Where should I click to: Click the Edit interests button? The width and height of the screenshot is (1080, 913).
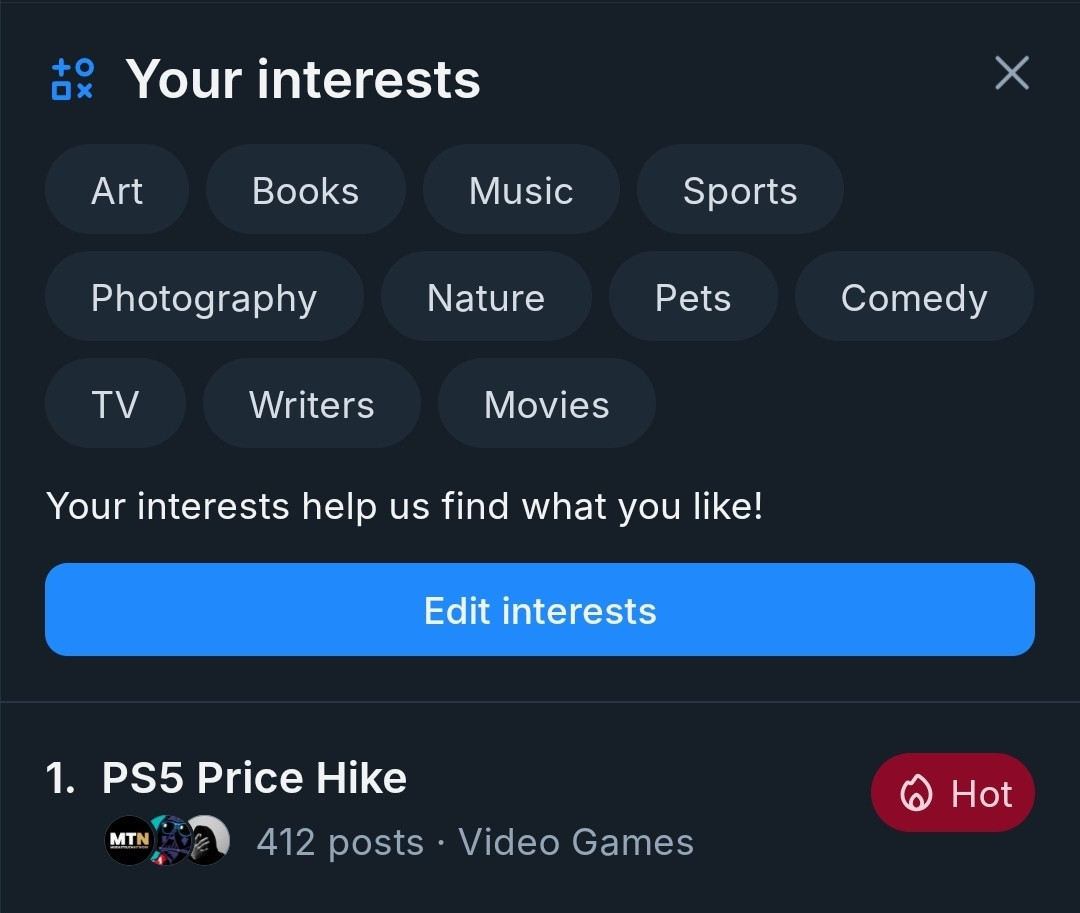tap(540, 609)
